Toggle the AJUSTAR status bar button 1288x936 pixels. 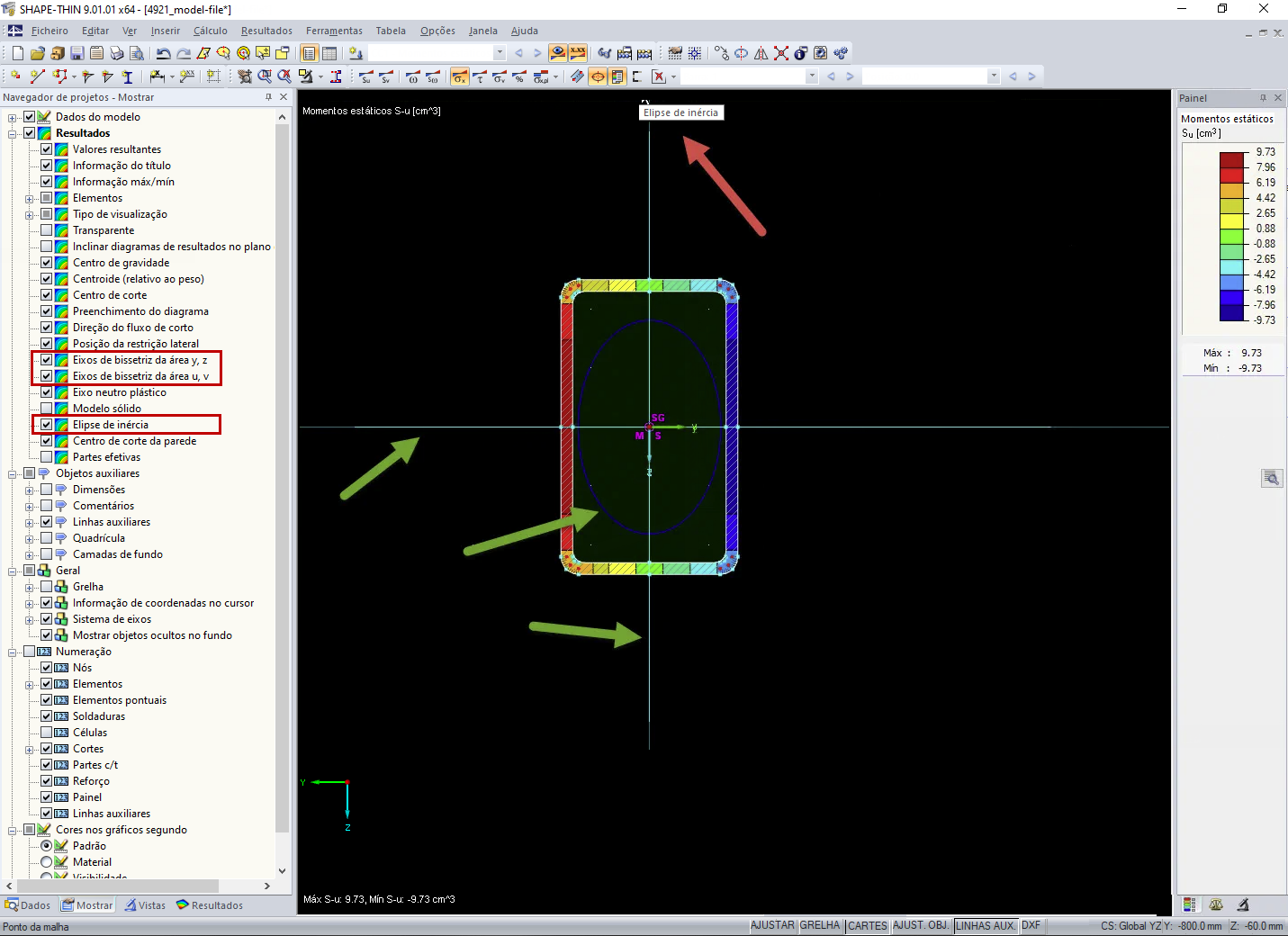(773, 925)
